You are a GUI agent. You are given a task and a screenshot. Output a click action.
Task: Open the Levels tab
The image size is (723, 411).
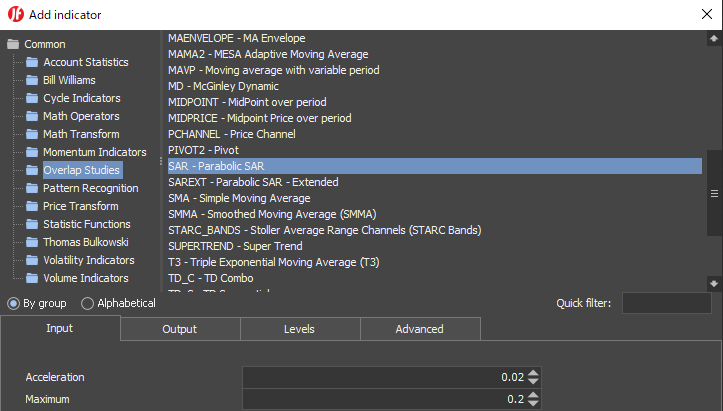pos(299,329)
